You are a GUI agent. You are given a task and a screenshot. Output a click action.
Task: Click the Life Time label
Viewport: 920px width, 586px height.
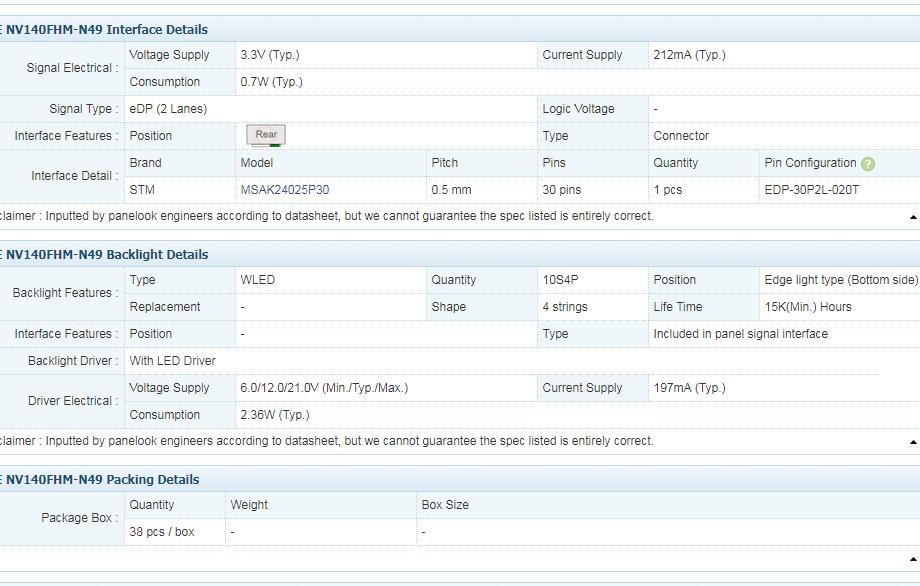tap(678, 307)
